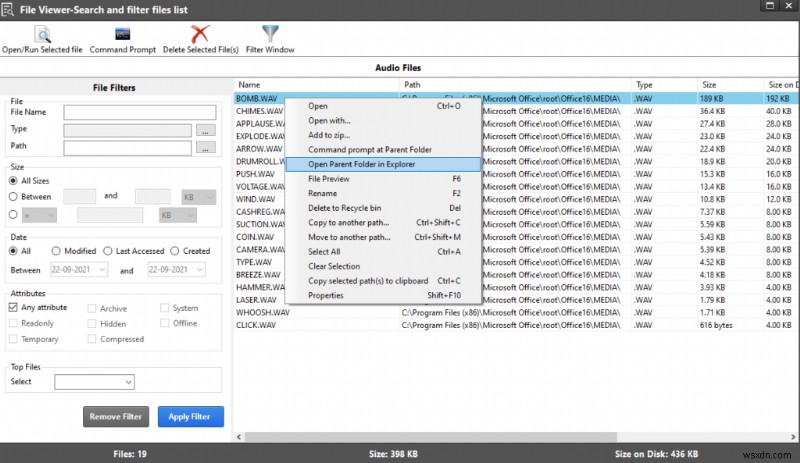Screen dimensions: 800x463
Task: Select the size comparison operator radio button
Action: [x=13, y=215]
